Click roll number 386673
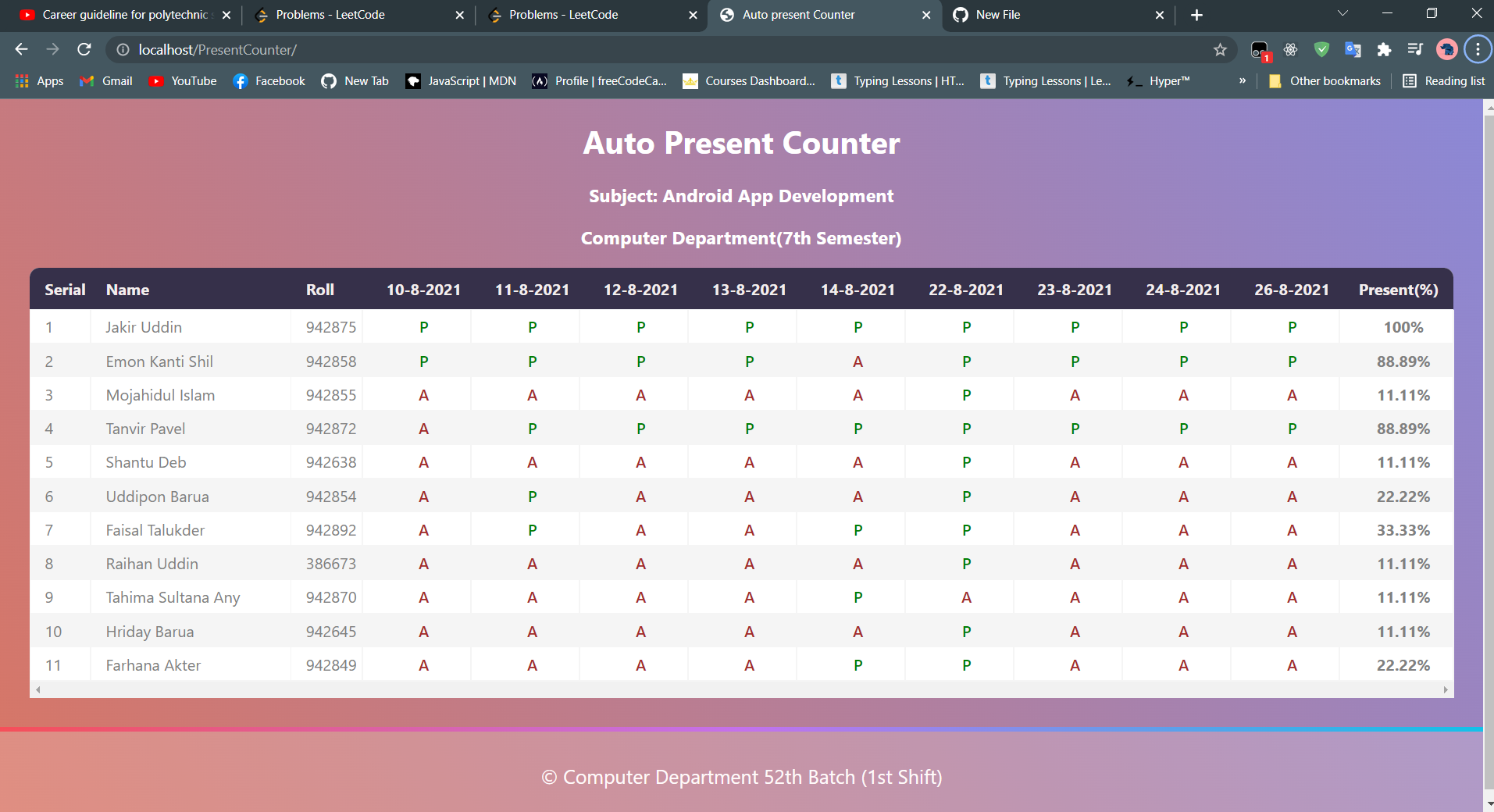The image size is (1494, 812). (331, 564)
